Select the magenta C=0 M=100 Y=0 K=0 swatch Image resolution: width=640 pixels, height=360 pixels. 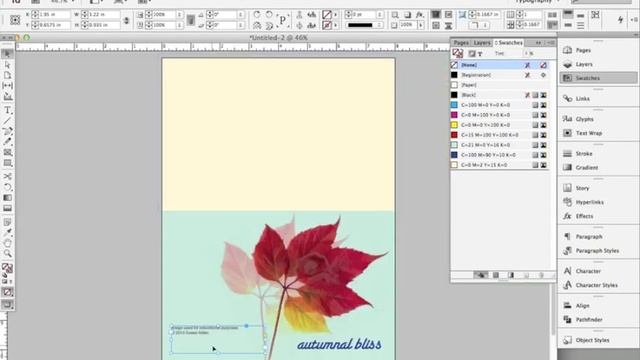tap(500, 115)
